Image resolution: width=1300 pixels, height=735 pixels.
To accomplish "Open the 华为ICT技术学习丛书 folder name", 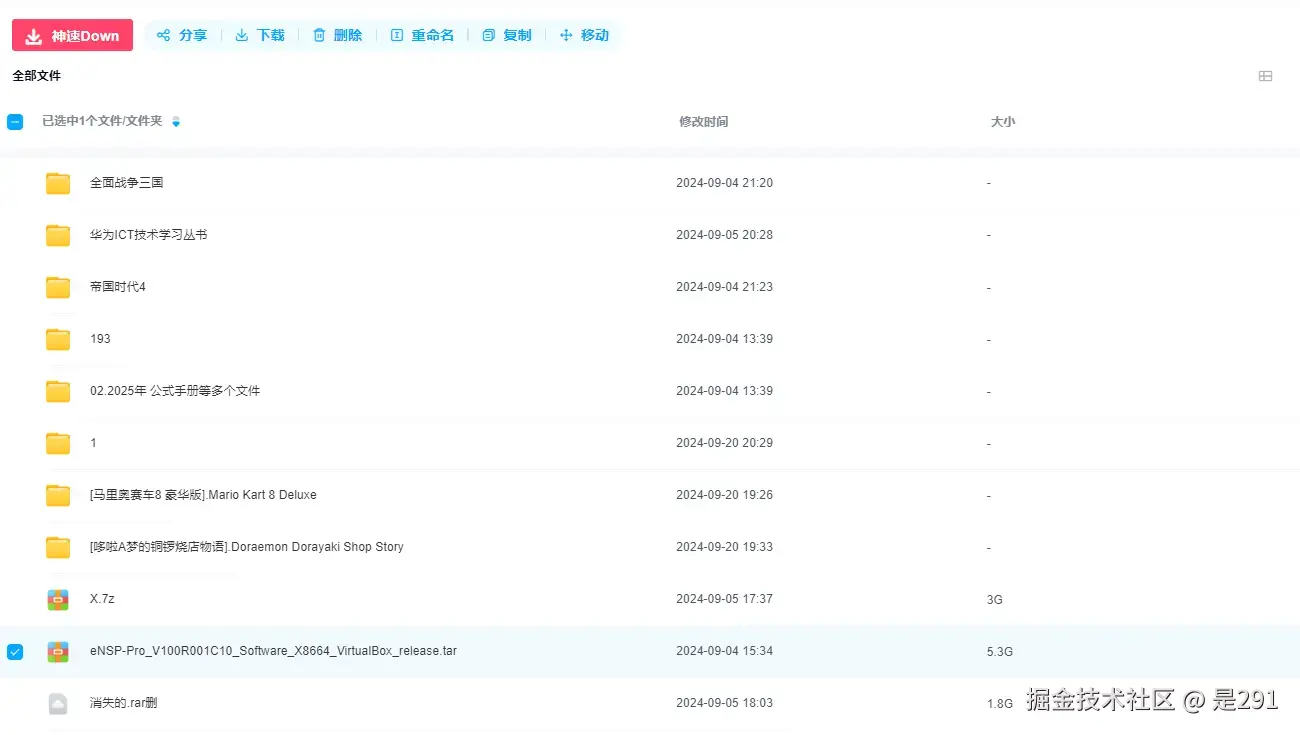I will (x=148, y=235).
